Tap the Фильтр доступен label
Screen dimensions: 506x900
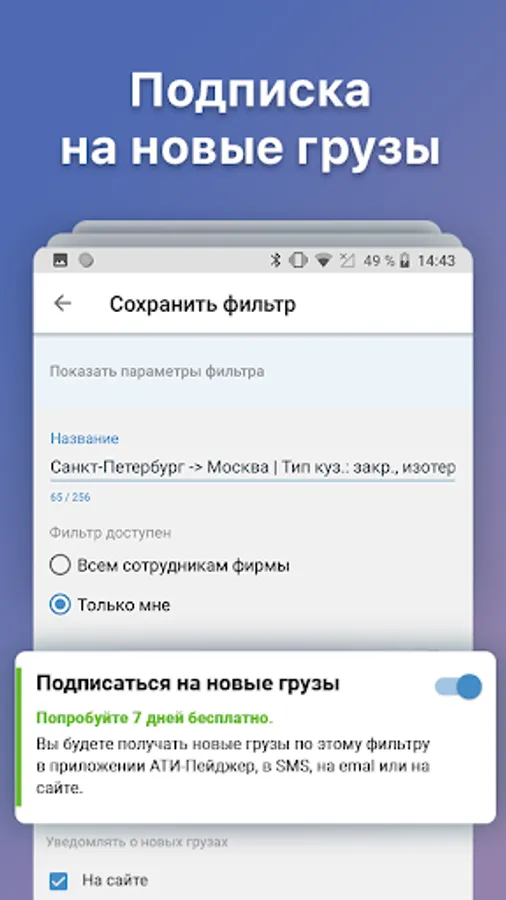[x=110, y=533]
